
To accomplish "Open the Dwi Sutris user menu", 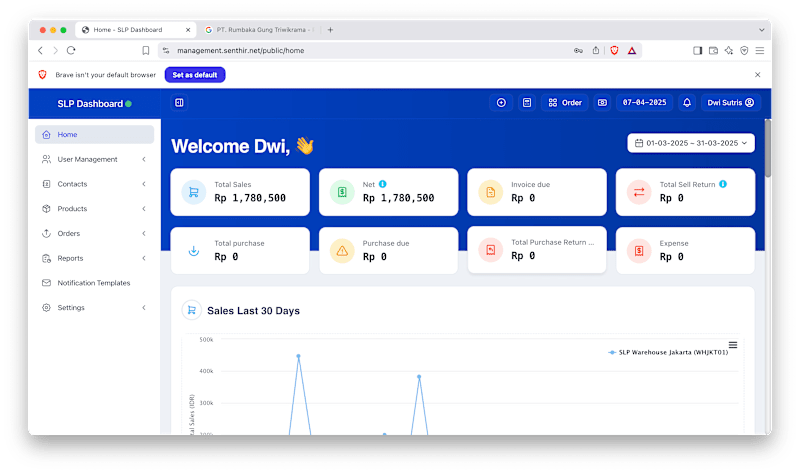I will point(731,103).
